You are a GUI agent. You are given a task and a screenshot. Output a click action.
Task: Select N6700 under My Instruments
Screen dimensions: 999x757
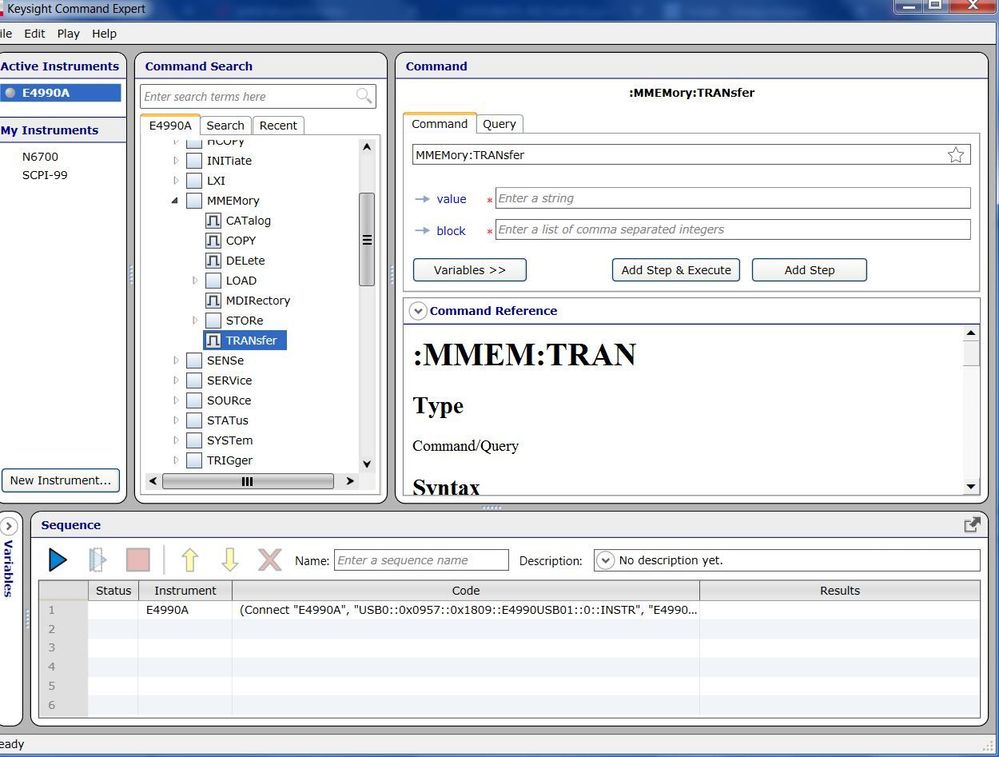(40, 157)
